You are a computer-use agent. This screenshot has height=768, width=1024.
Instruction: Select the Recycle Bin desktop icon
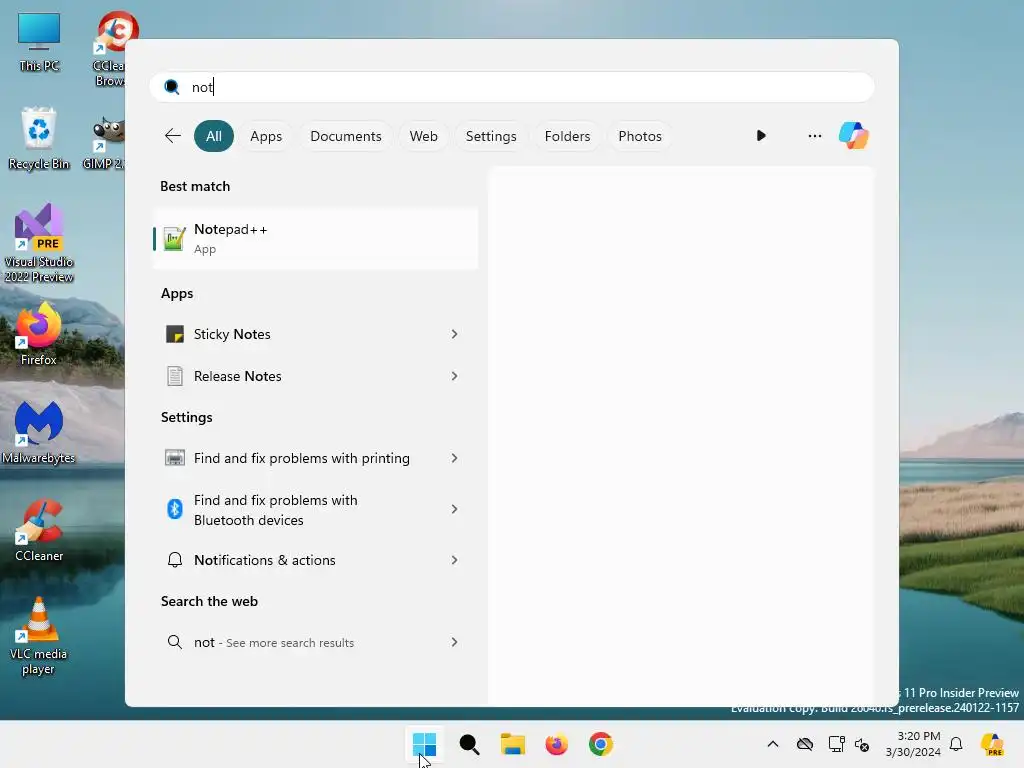point(39,139)
